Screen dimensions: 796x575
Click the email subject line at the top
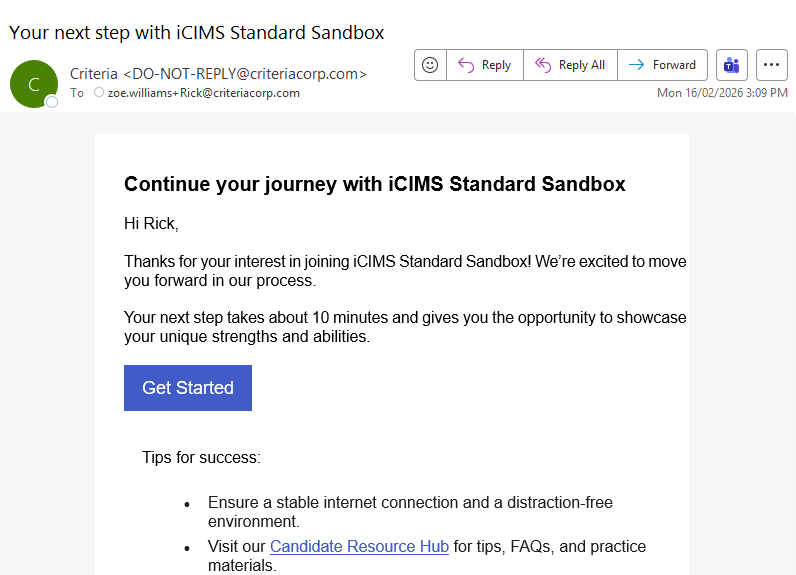[x=197, y=32]
